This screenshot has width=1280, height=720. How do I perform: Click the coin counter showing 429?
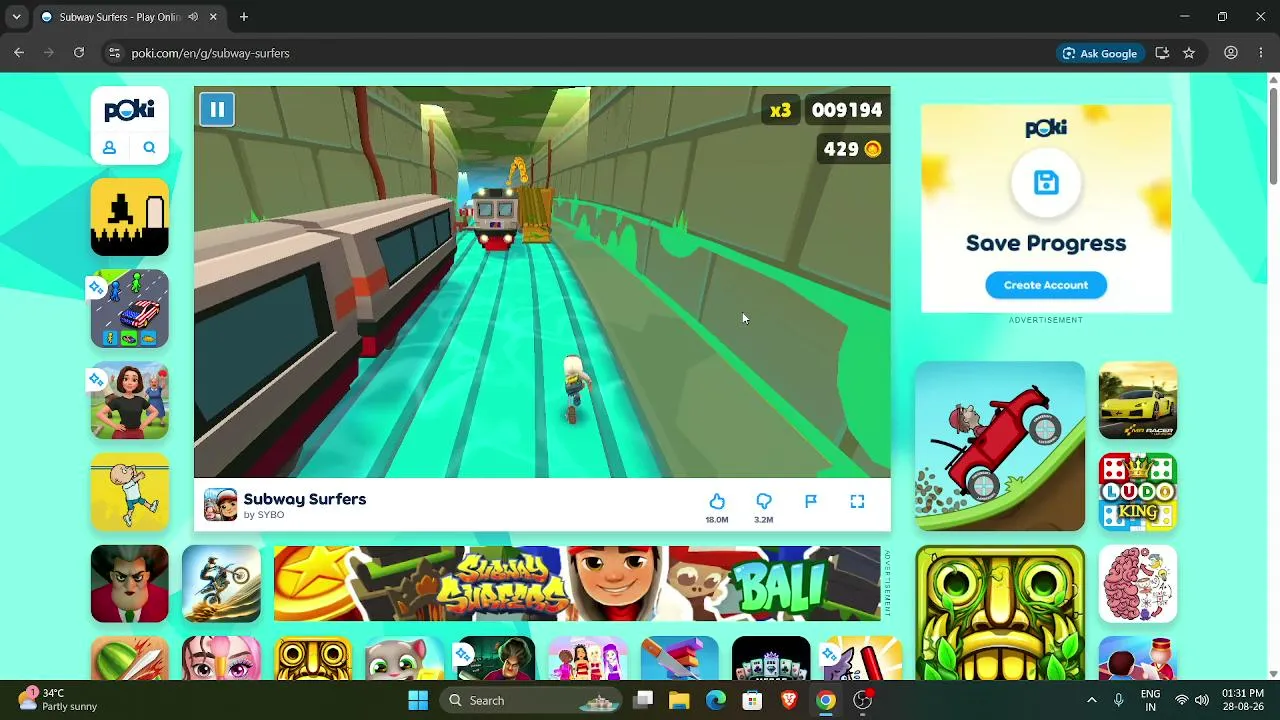coord(852,149)
